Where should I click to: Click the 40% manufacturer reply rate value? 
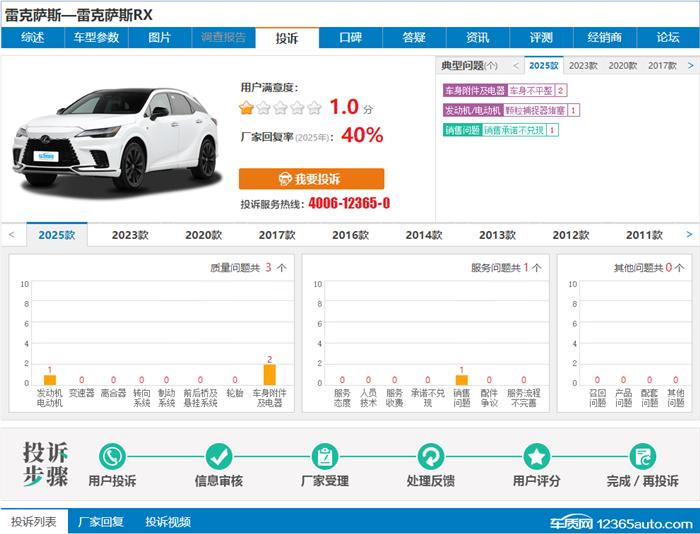pyautogui.click(x=362, y=135)
